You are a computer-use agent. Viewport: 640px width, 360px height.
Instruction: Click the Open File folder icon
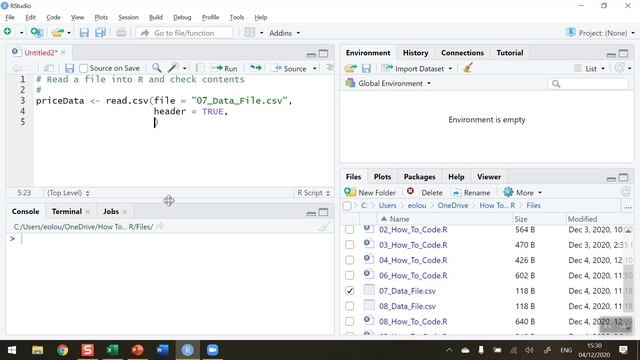(58, 33)
